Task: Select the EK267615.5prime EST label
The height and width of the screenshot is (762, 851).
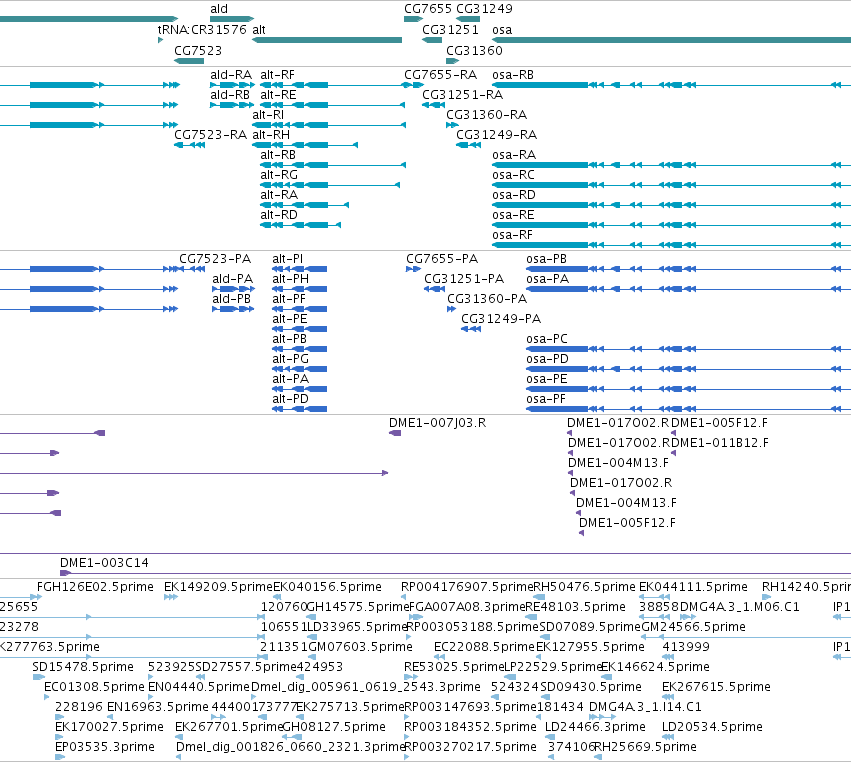Action: tap(716, 687)
